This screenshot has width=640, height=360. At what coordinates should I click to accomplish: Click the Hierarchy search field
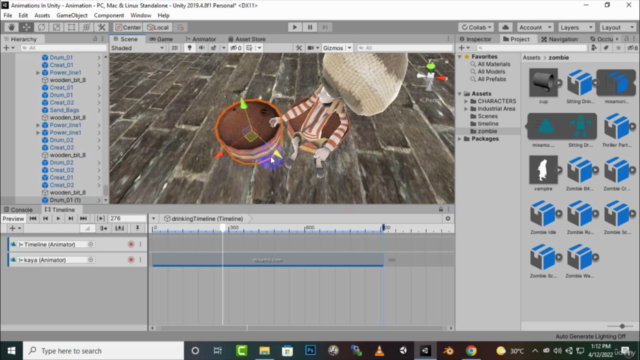point(63,48)
